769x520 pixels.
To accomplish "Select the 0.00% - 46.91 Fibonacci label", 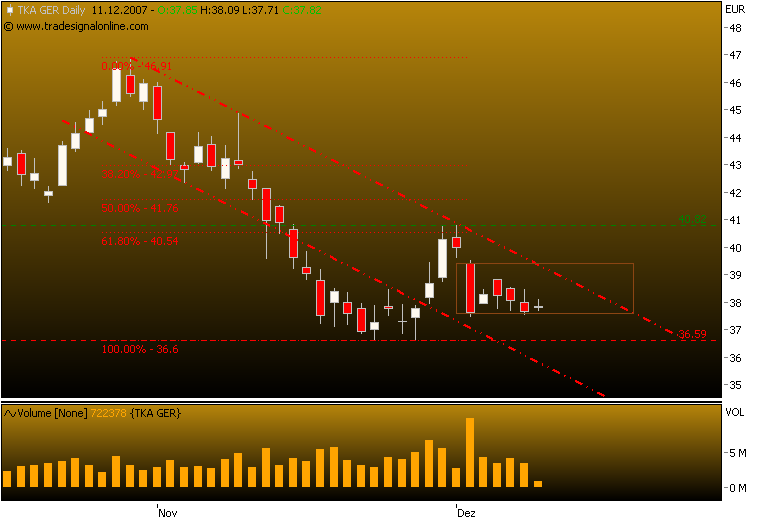I will click(x=136, y=66).
